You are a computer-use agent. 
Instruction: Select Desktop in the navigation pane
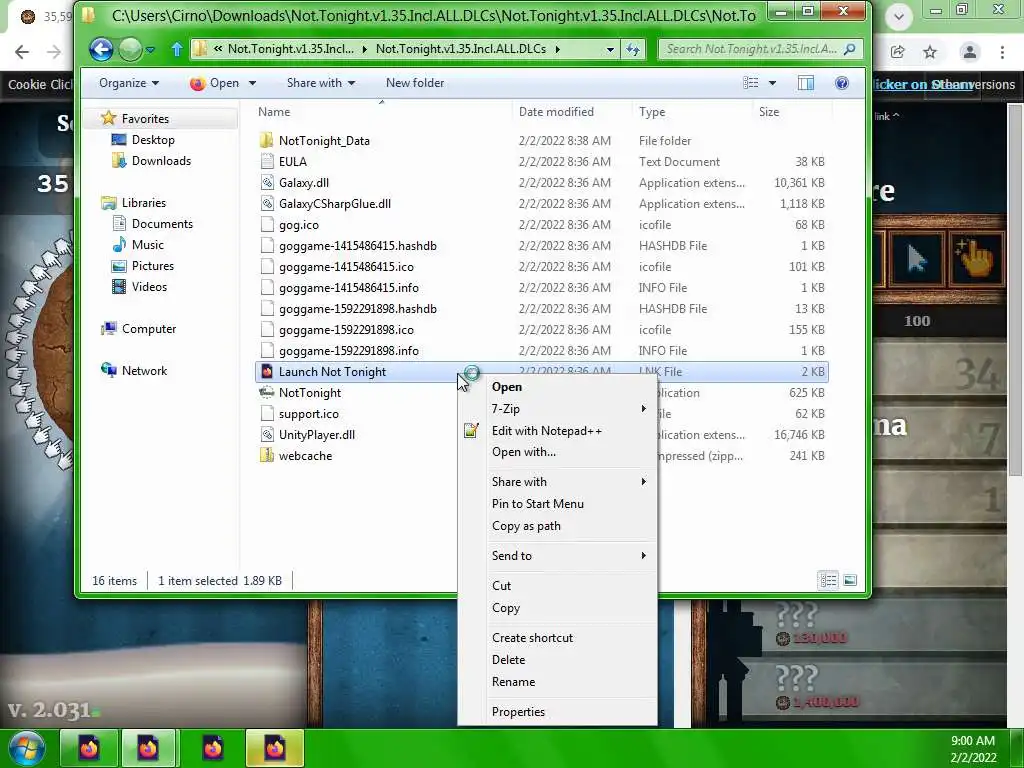coord(153,140)
